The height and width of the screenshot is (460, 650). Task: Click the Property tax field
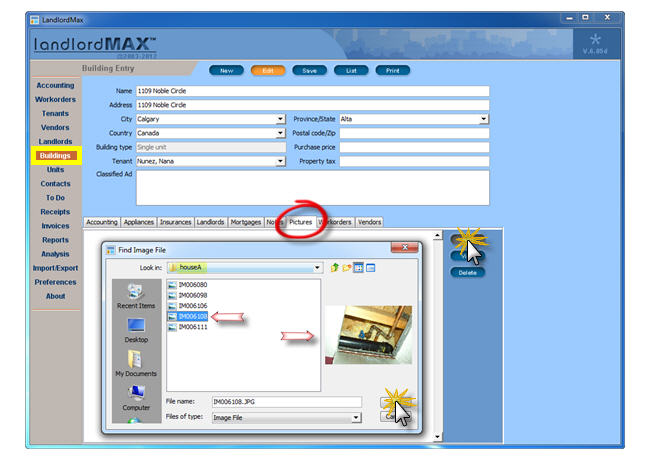coord(414,161)
